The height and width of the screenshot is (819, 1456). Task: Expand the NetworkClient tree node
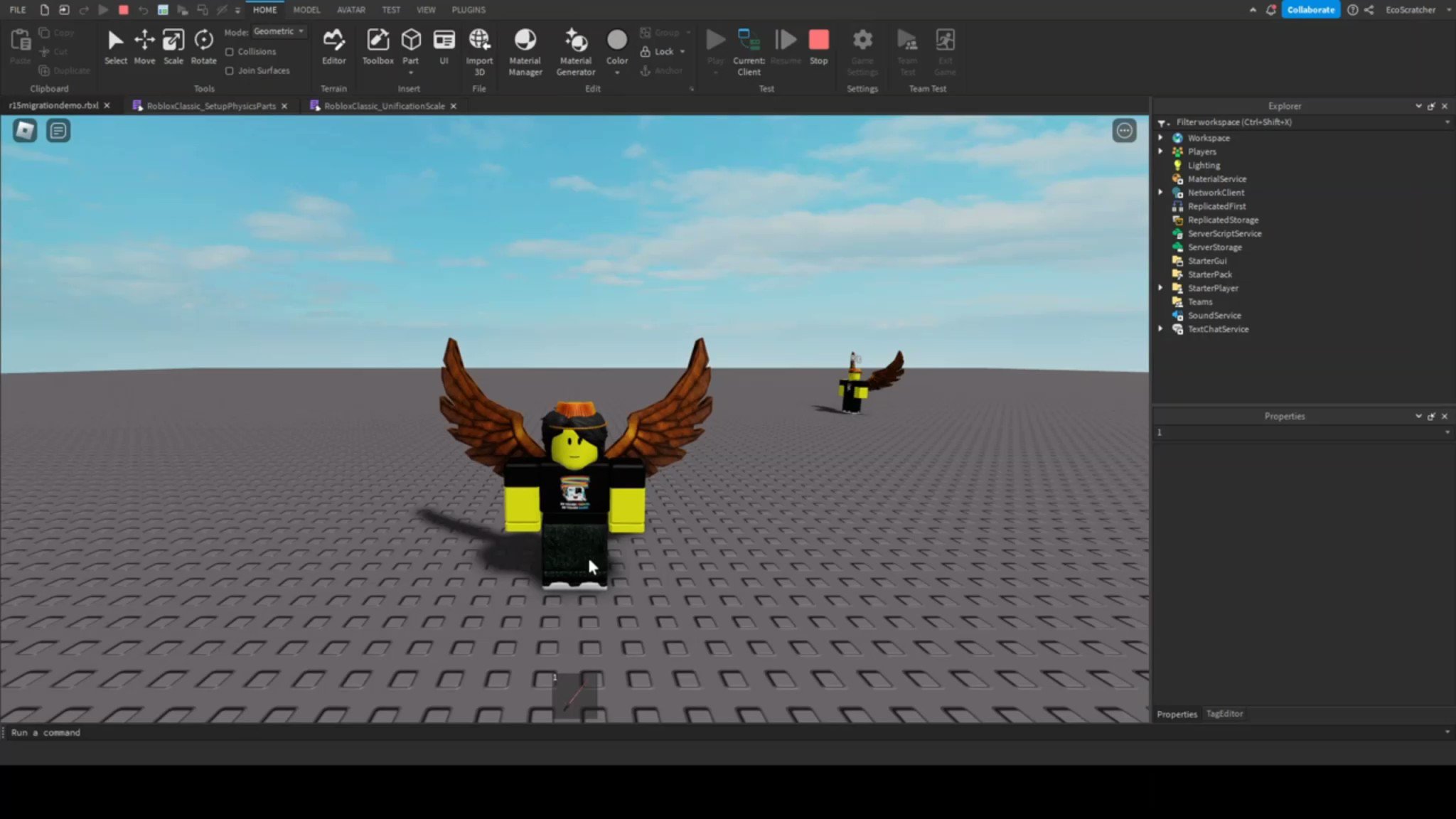point(1160,193)
